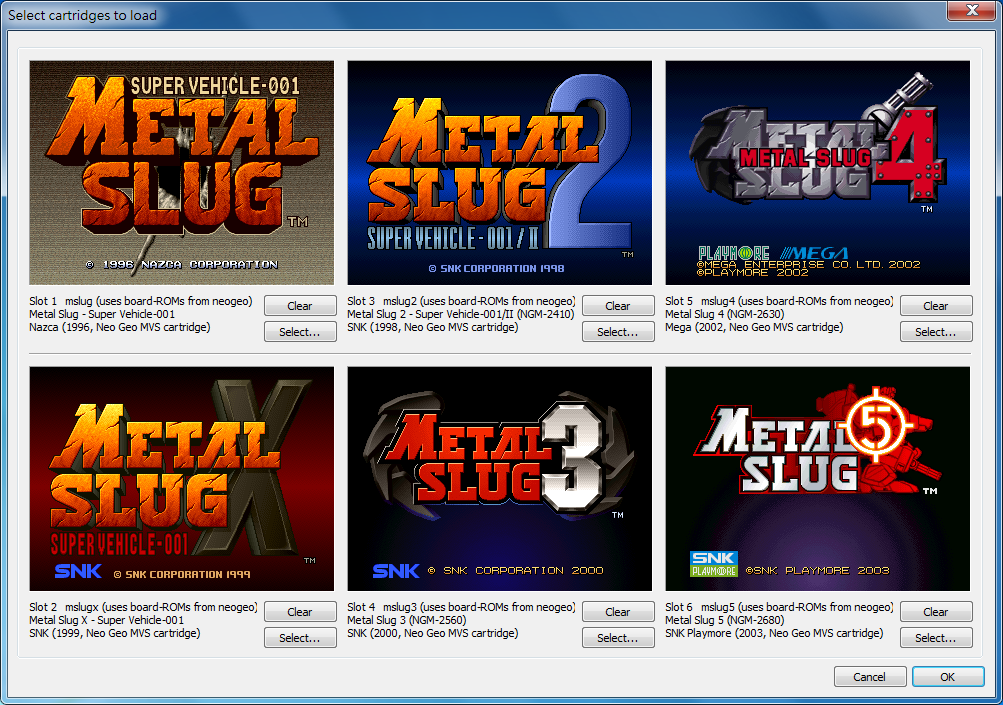Clear the Slot 4 mslug3 cartridge
The height and width of the screenshot is (705, 1003).
(x=618, y=612)
